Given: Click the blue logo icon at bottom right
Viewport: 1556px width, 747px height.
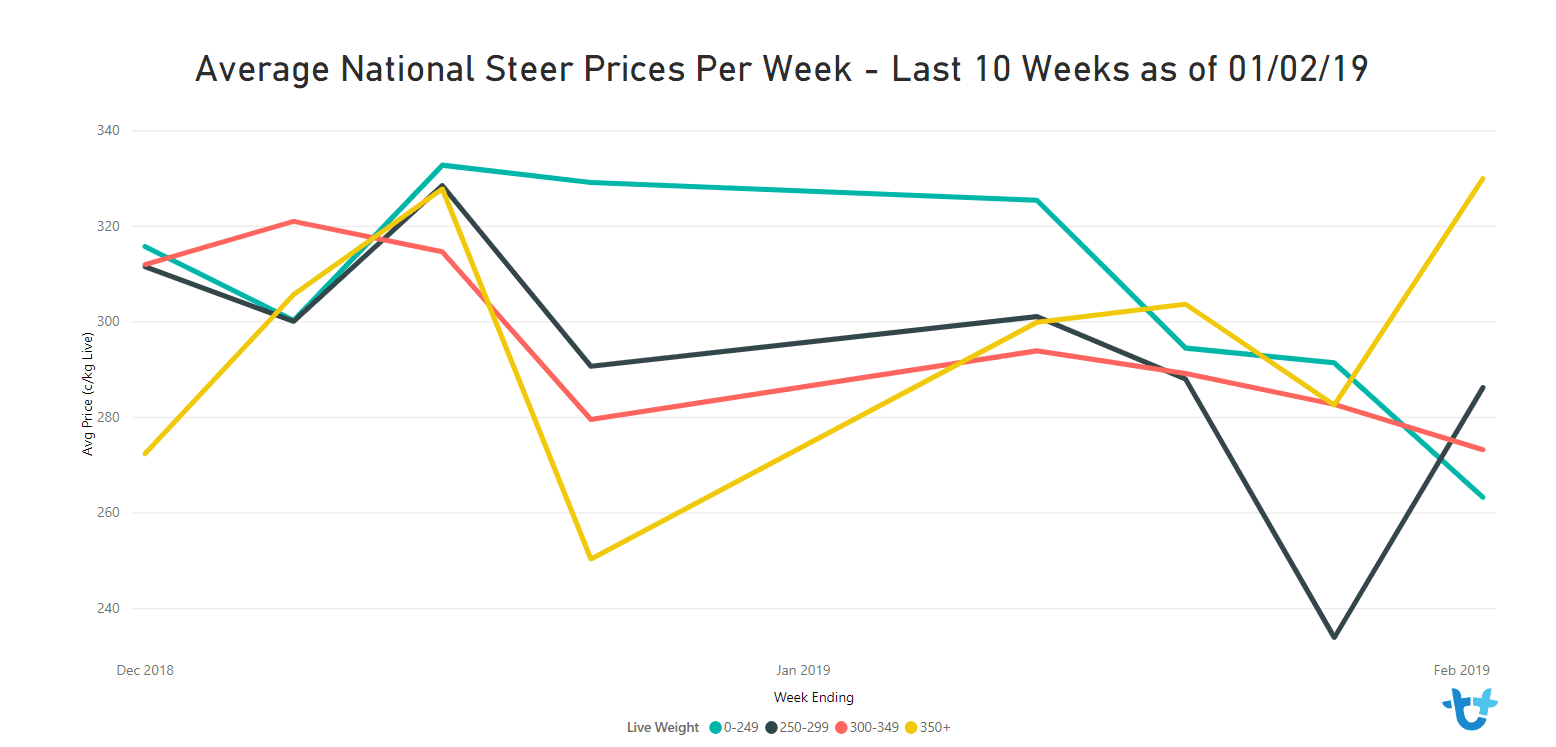Looking at the screenshot, I should (x=1470, y=712).
